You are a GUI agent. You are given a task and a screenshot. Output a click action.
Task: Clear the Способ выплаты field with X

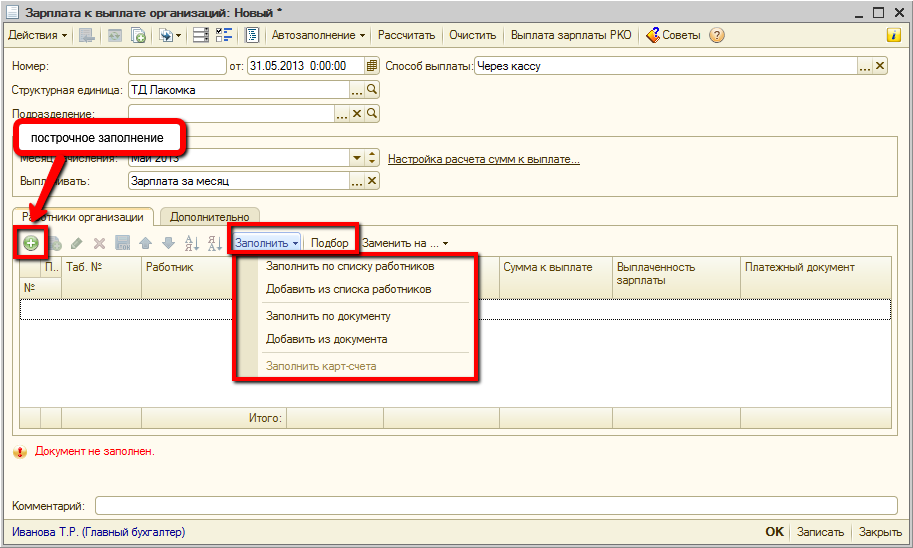pos(880,66)
